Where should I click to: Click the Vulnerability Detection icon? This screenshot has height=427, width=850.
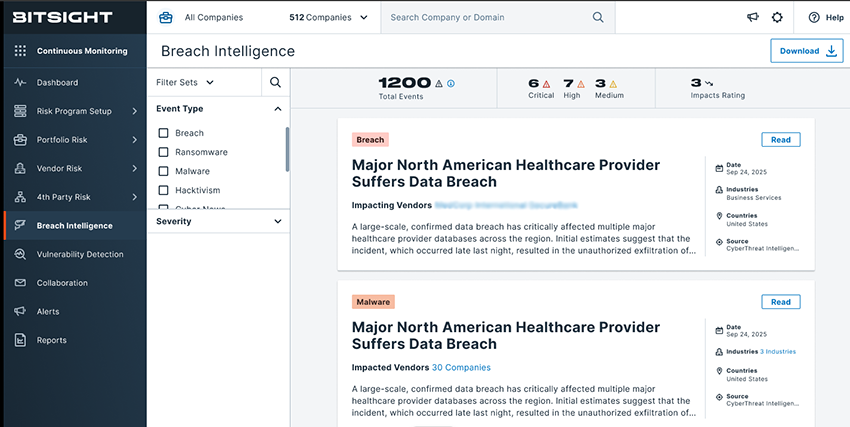(20, 254)
